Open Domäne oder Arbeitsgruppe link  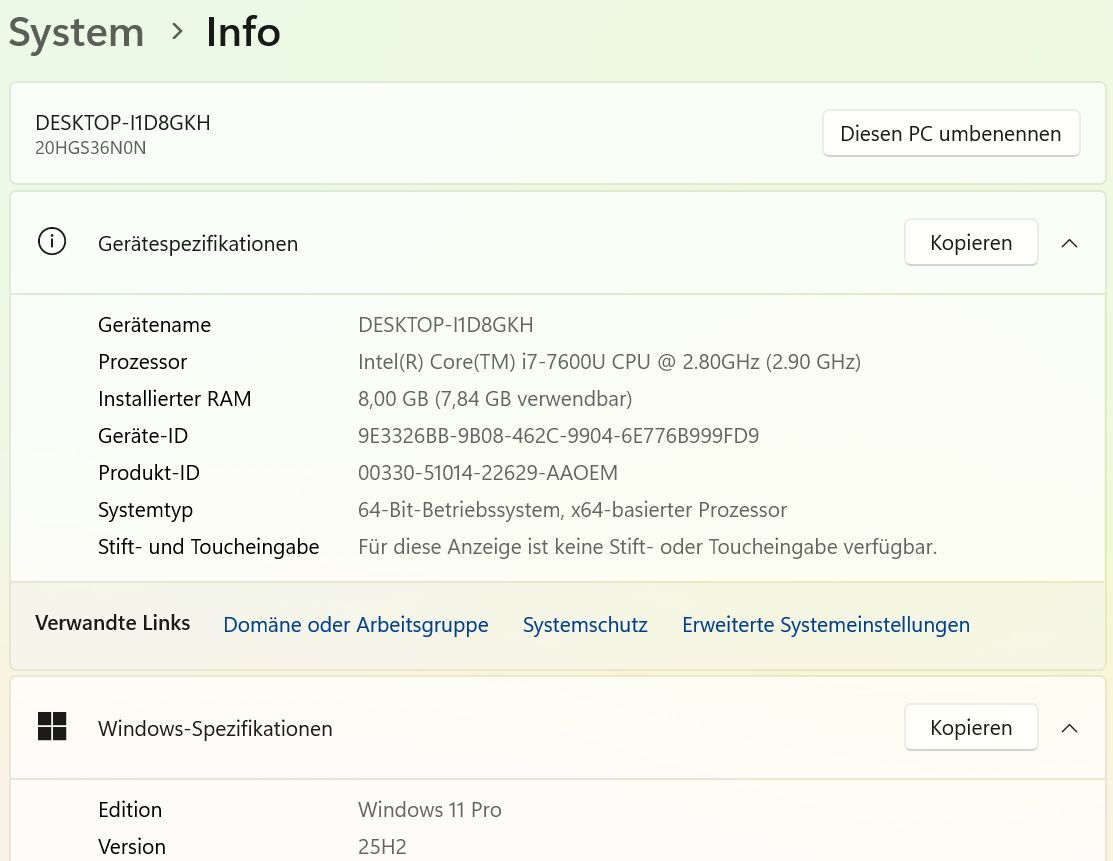pyautogui.click(x=355, y=625)
